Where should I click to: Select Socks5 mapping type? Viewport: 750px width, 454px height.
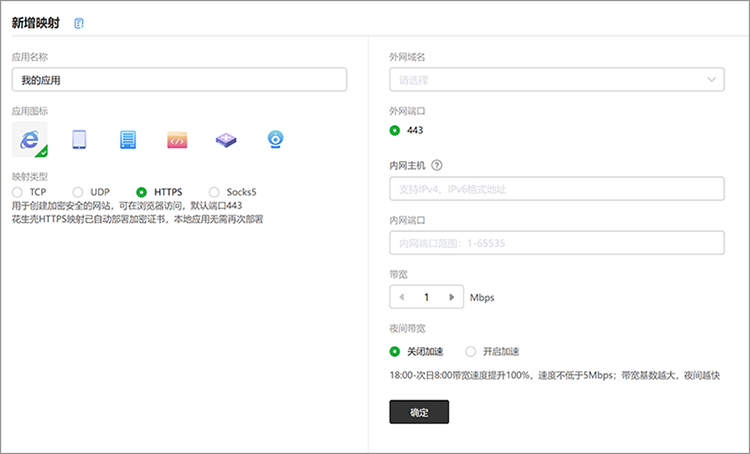[x=214, y=192]
